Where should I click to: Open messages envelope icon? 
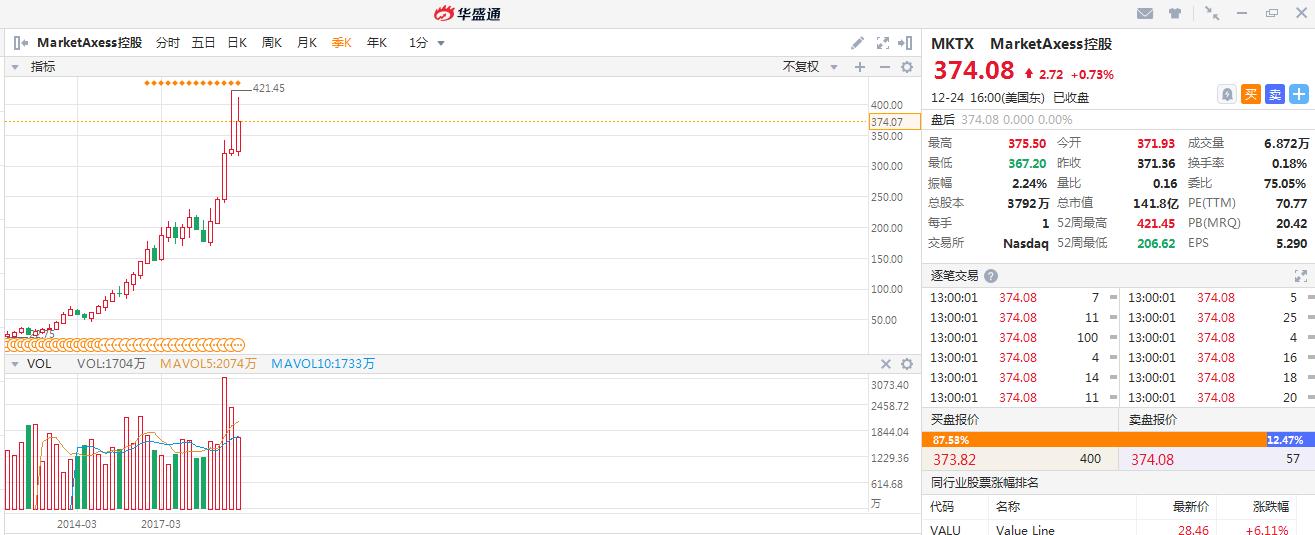click(1146, 13)
